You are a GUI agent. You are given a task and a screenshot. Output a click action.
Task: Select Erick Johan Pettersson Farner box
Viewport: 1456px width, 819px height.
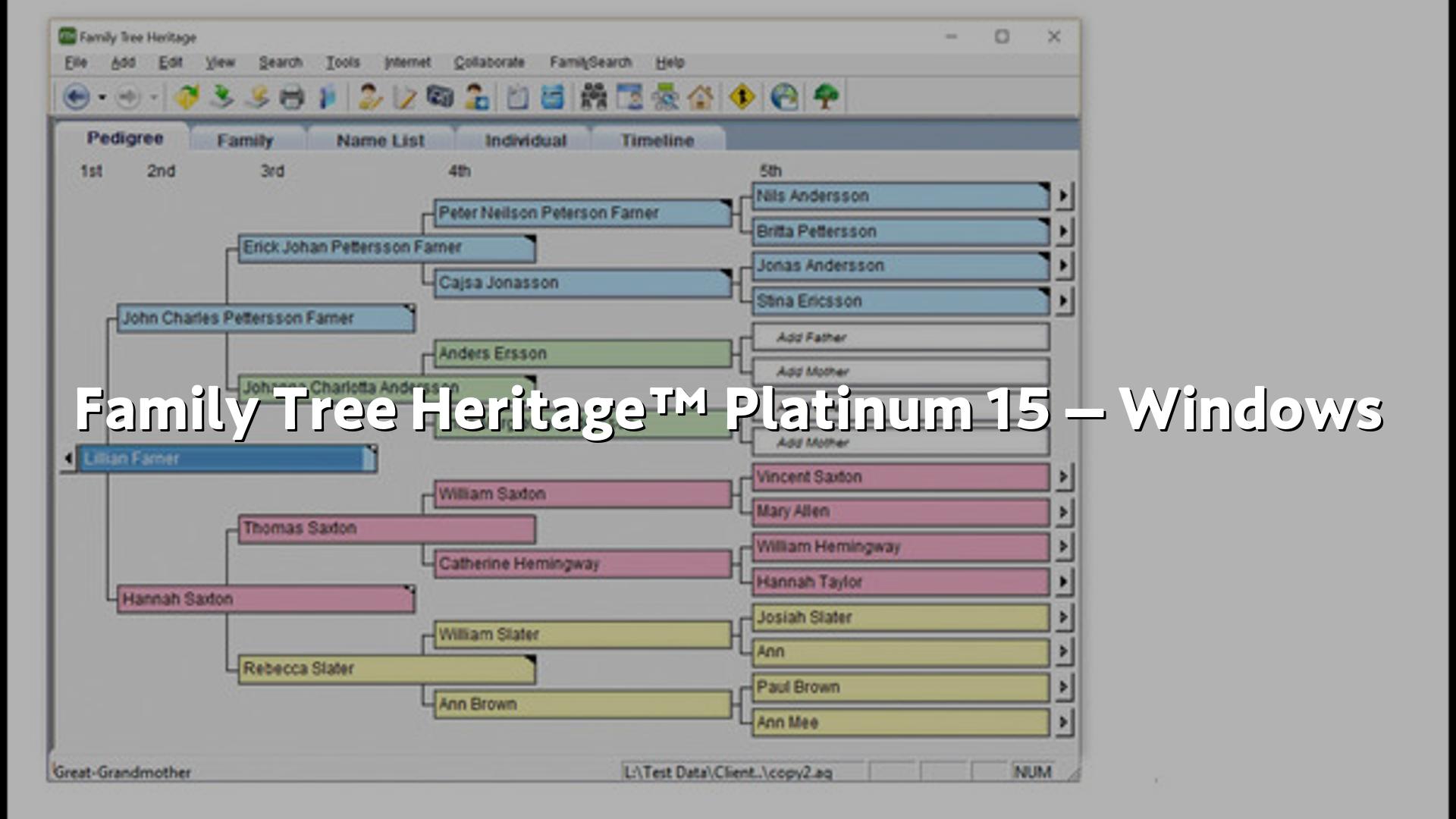pos(387,248)
